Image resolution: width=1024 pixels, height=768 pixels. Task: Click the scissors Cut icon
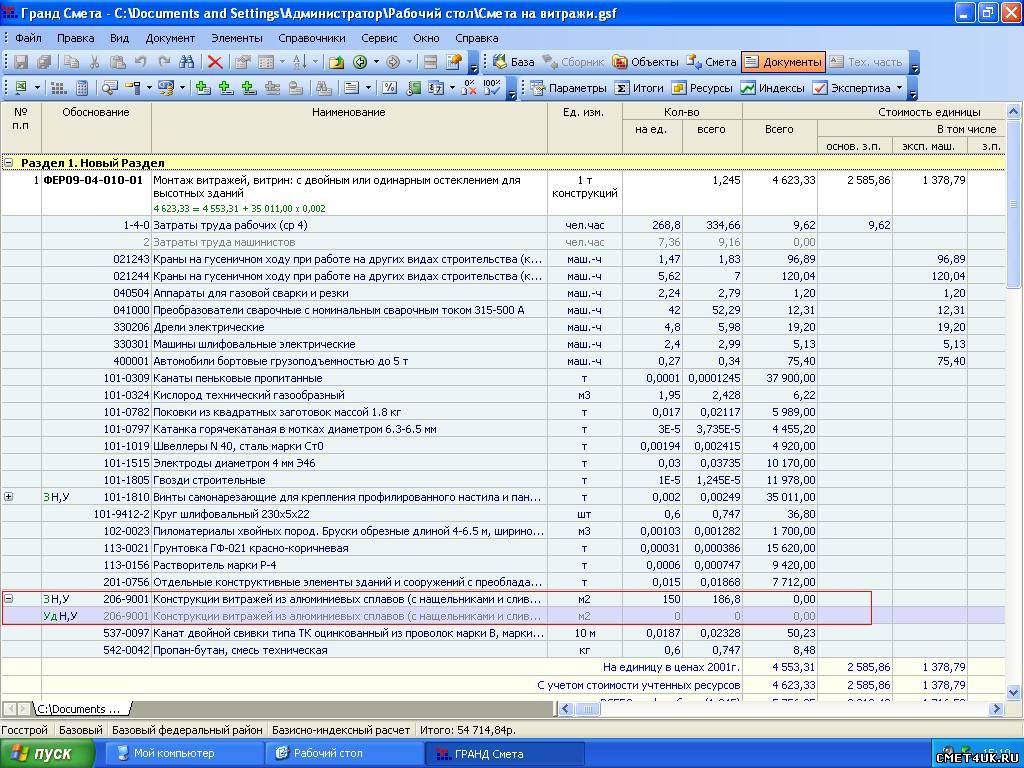pos(94,62)
